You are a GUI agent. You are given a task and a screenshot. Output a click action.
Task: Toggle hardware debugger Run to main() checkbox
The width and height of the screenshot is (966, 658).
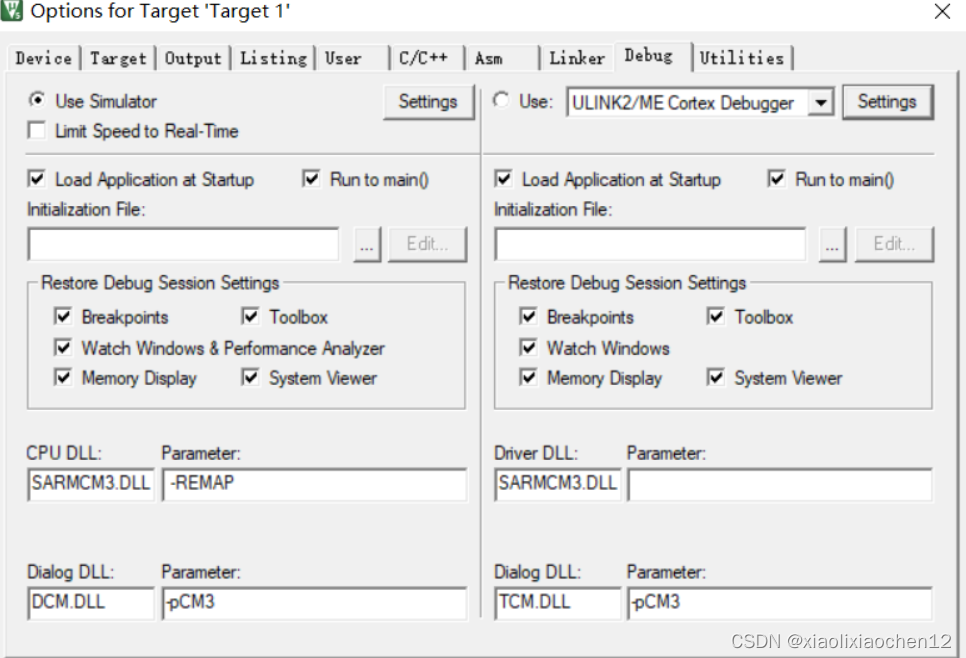click(x=776, y=179)
